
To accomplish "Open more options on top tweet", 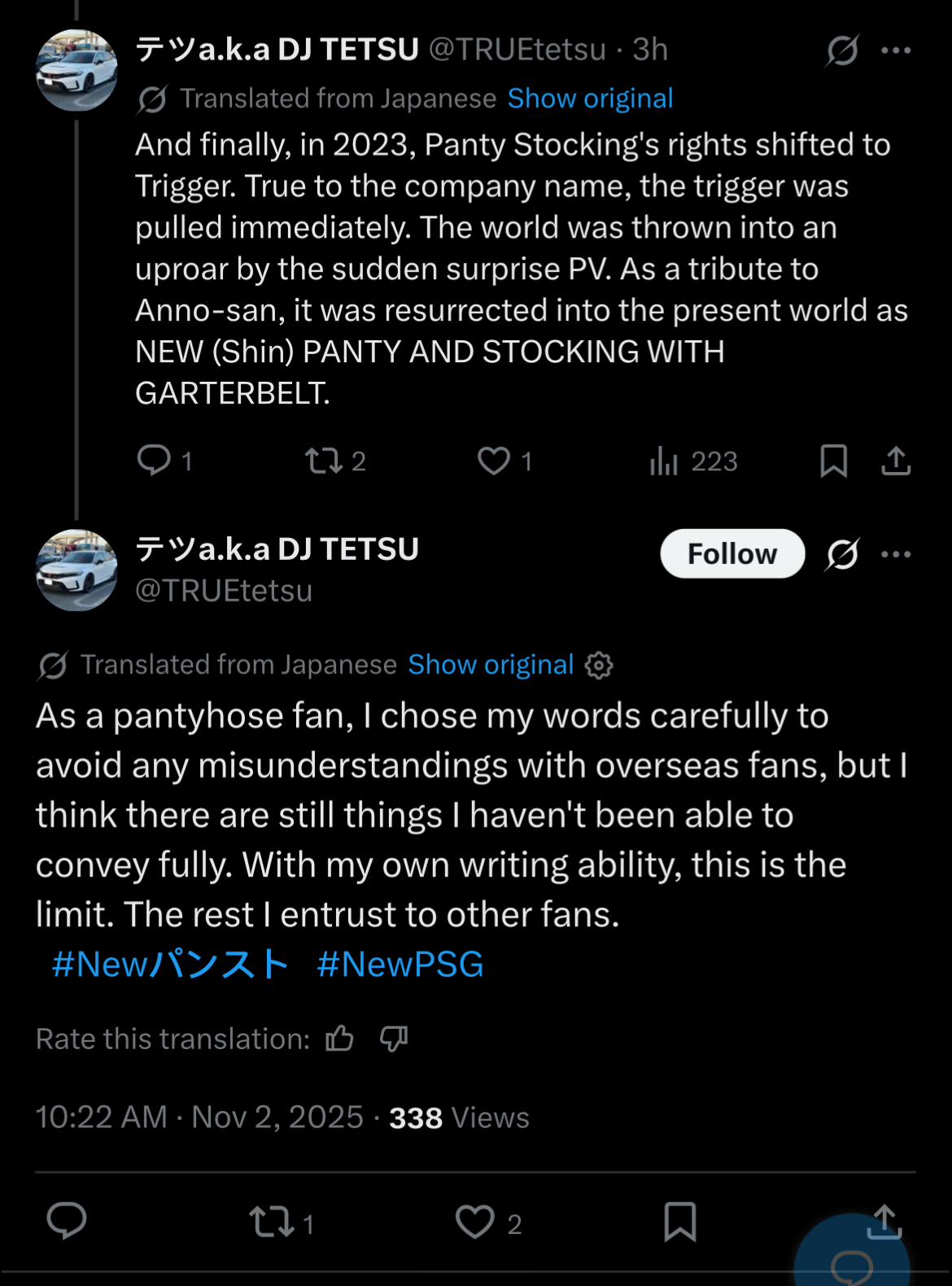I will pos(896,50).
